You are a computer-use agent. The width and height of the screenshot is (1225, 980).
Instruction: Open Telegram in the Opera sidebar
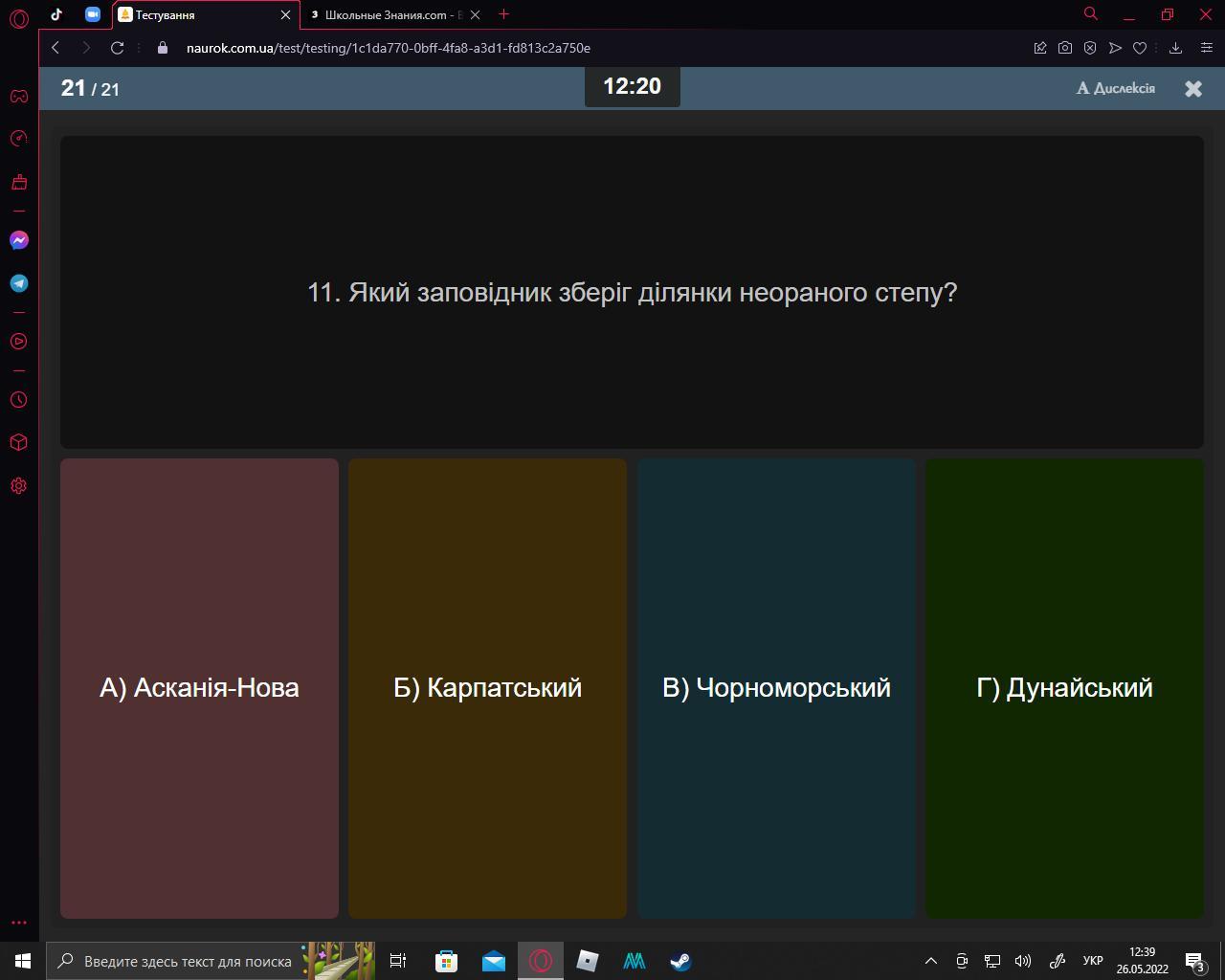tap(19, 283)
